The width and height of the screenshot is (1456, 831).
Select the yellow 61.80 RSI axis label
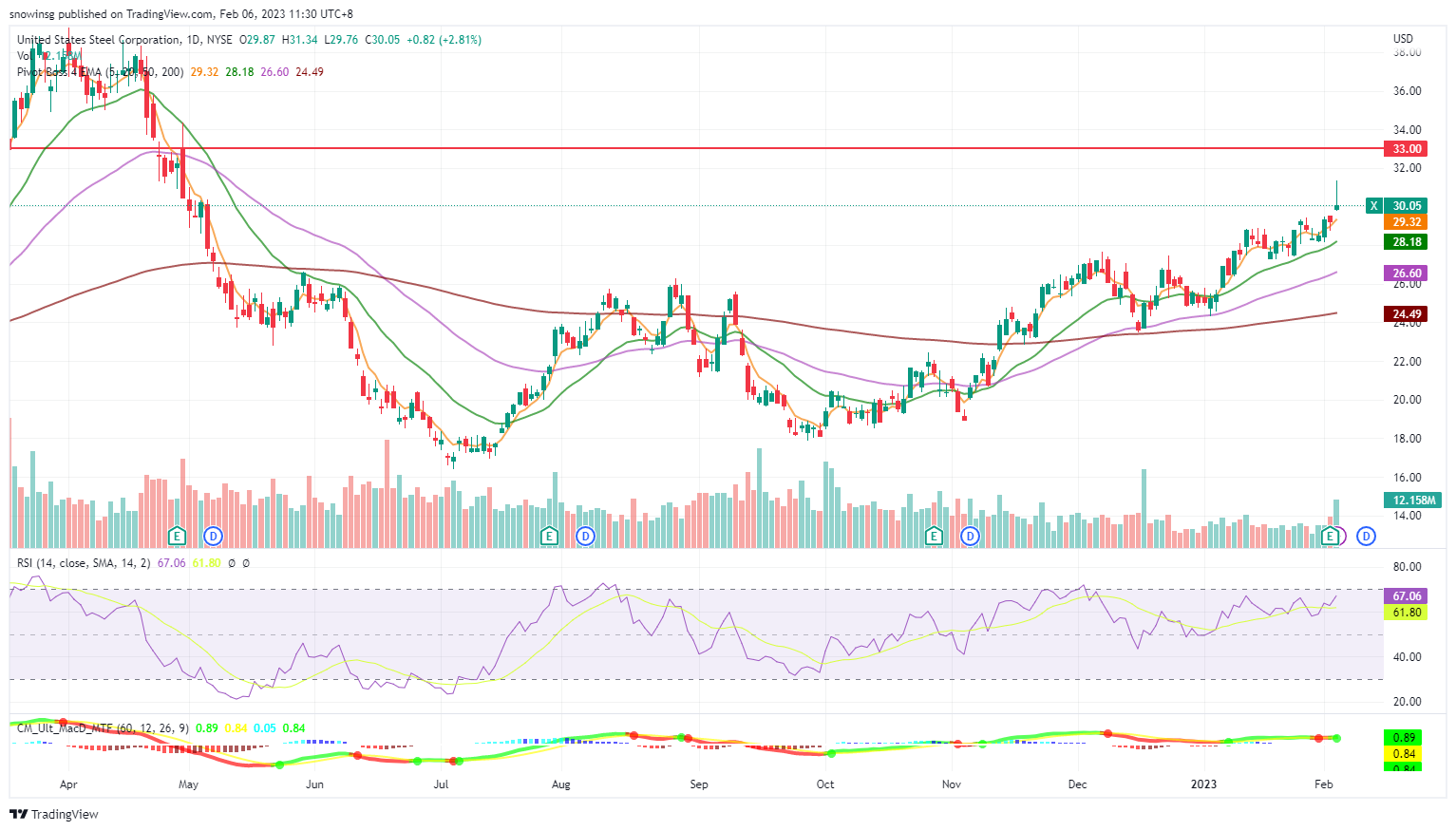point(1407,613)
